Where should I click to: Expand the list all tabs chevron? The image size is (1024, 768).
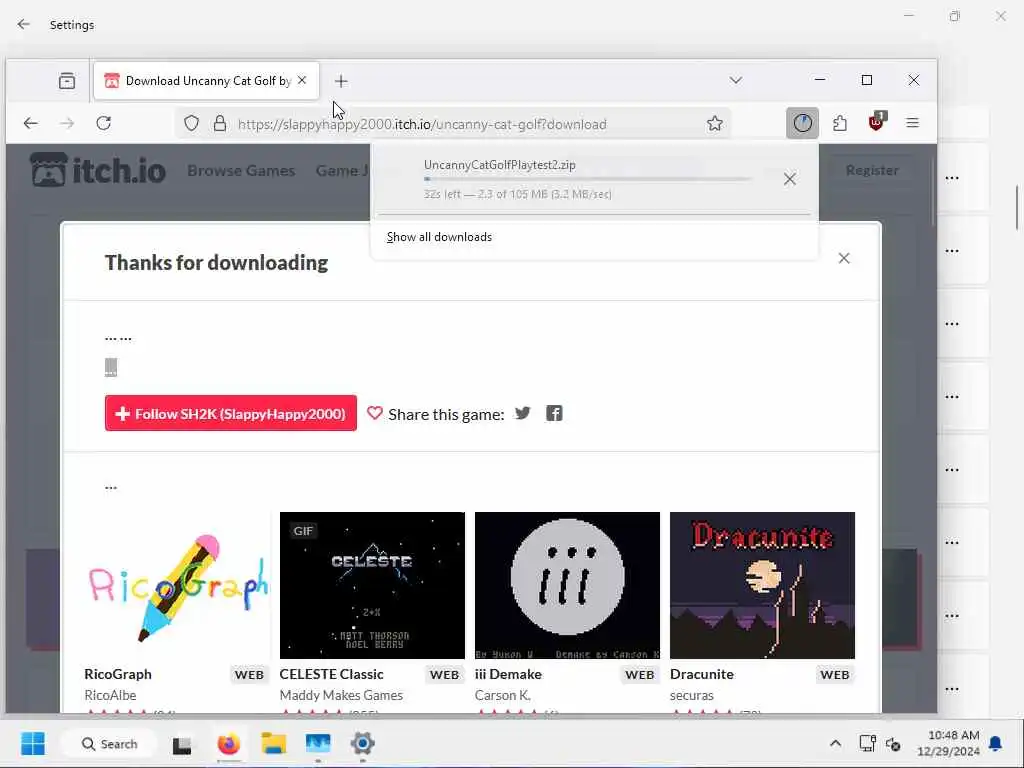[x=736, y=80]
